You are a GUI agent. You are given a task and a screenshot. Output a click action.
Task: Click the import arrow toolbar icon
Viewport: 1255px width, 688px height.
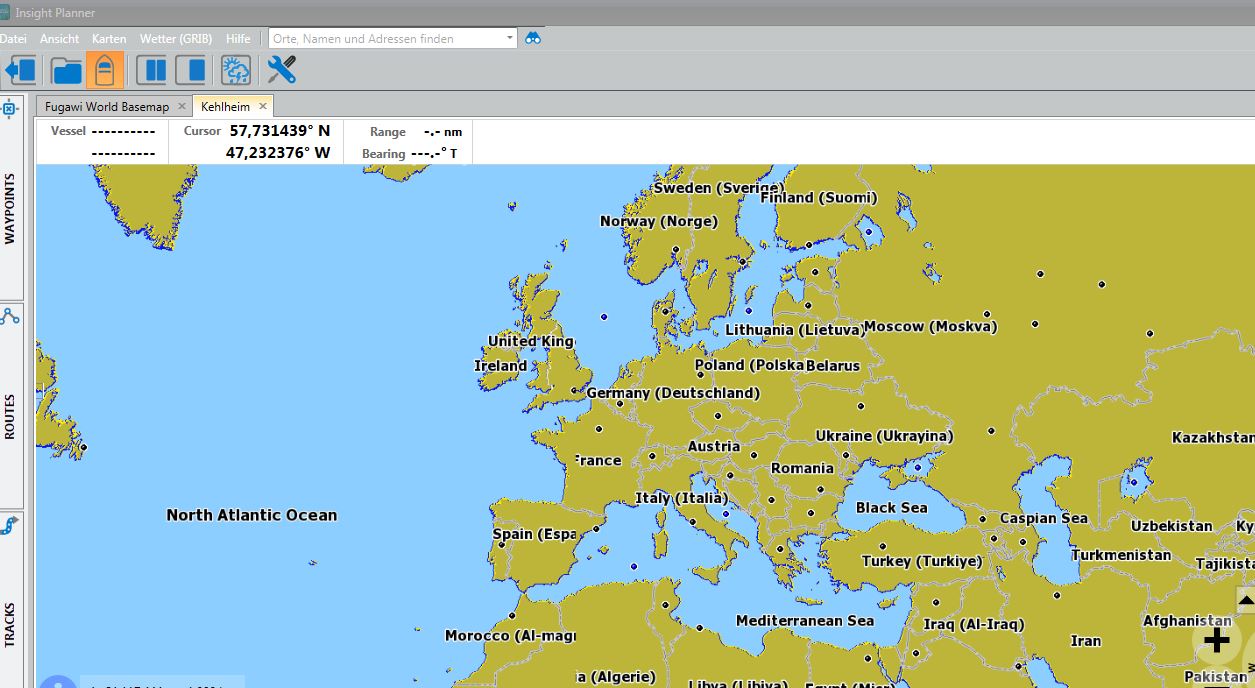coord(20,70)
